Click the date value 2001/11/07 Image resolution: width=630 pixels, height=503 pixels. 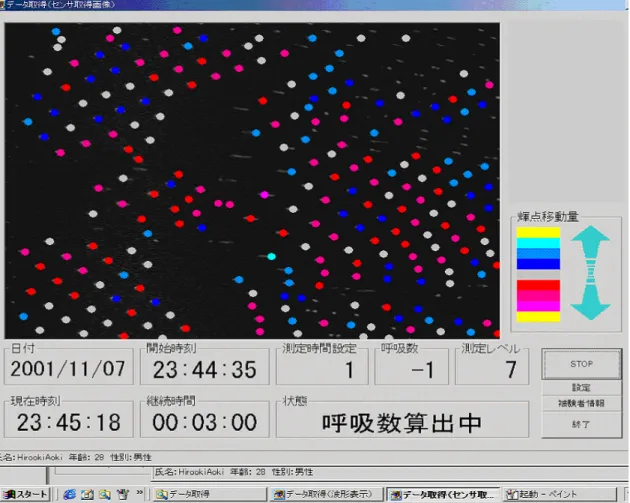click(x=68, y=369)
